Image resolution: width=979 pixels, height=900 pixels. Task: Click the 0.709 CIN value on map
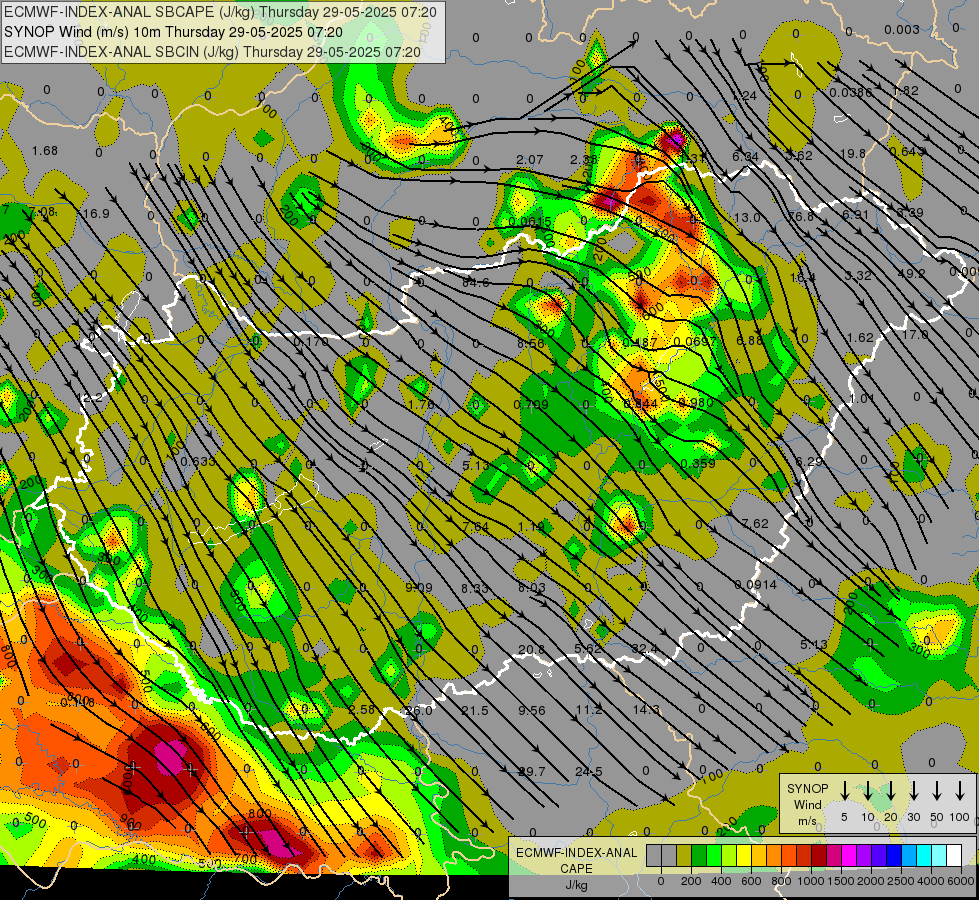(x=531, y=405)
